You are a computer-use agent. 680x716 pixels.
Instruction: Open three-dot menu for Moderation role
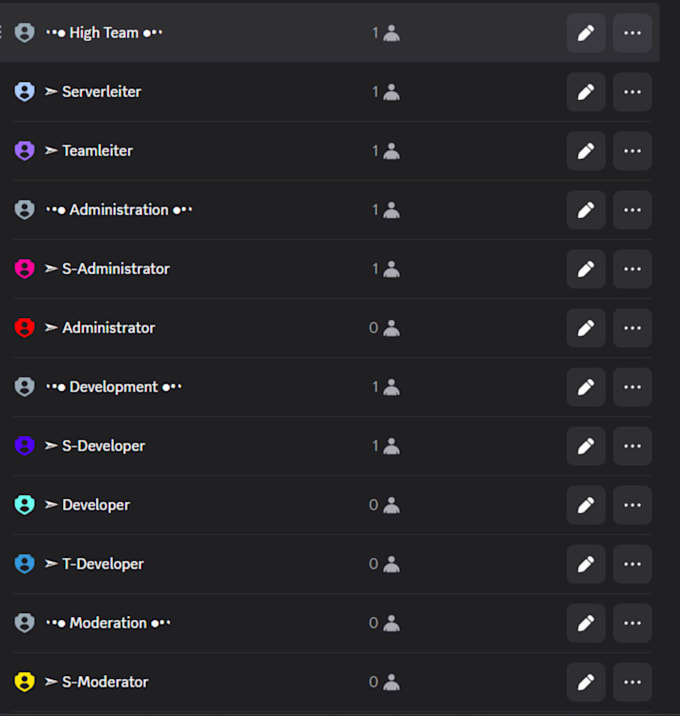click(x=632, y=623)
